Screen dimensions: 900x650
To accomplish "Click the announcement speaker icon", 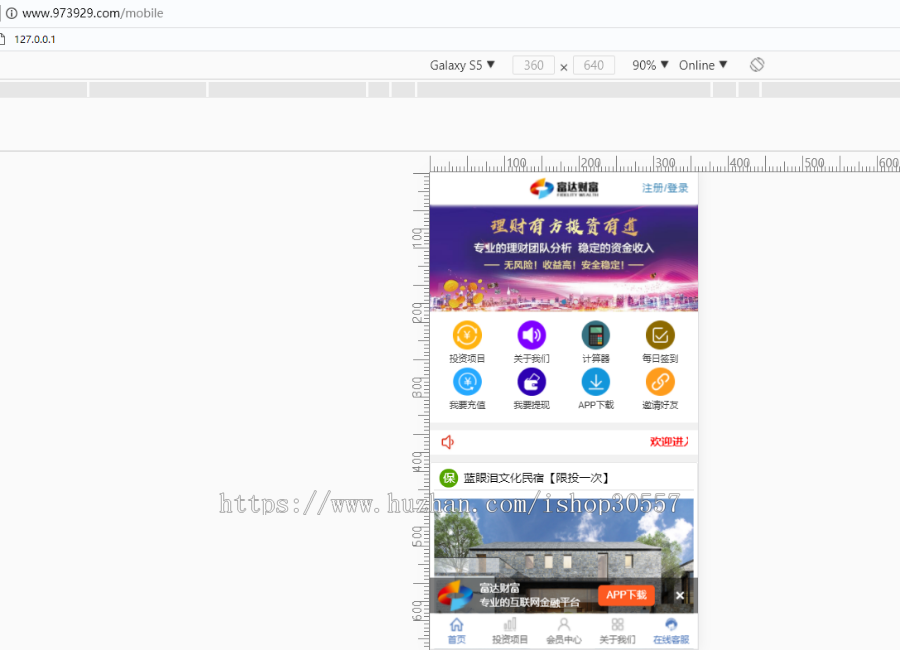I will pos(447,441).
